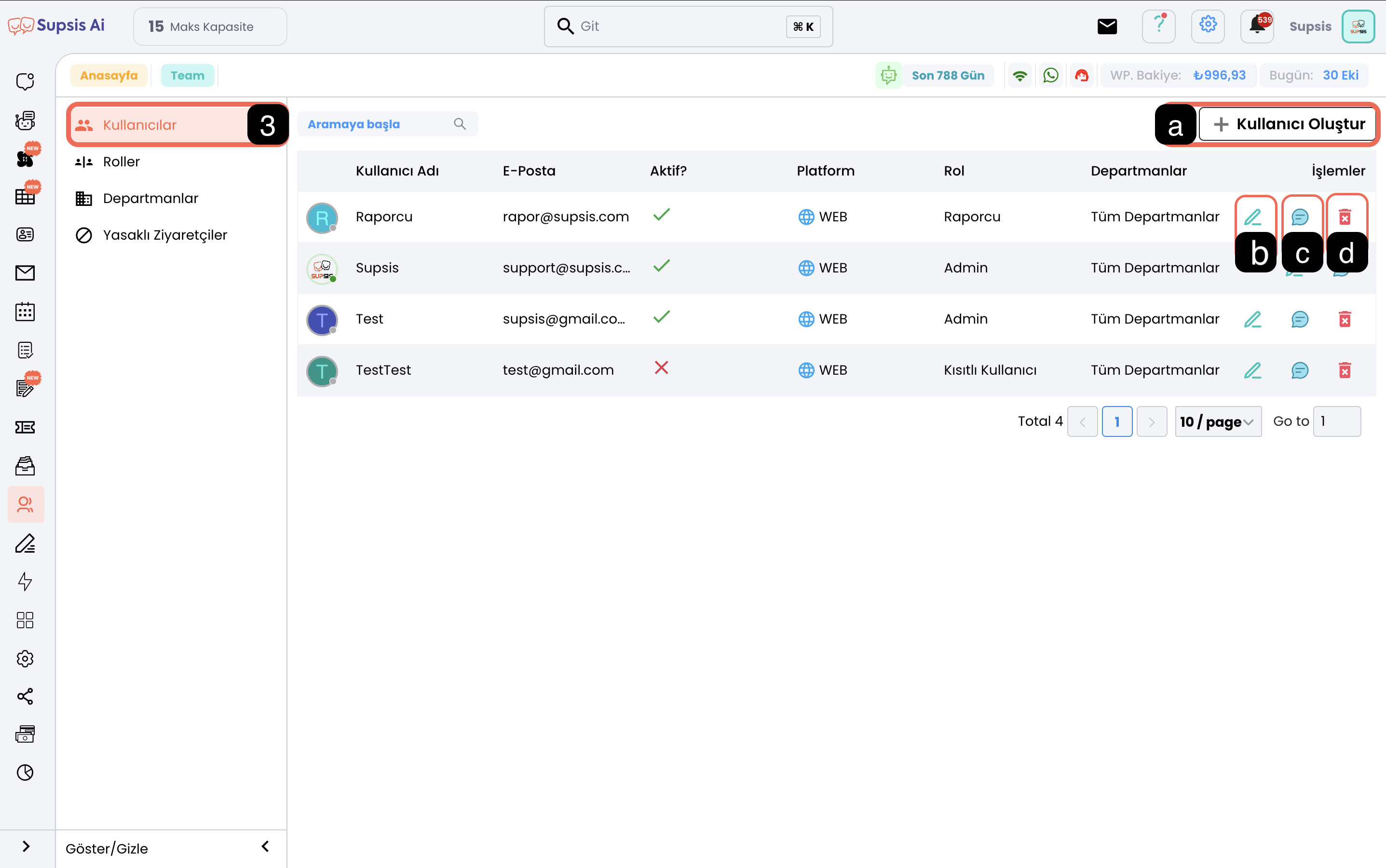Click delete trash icon for Test user
The image size is (1386, 868).
point(1344,319)
